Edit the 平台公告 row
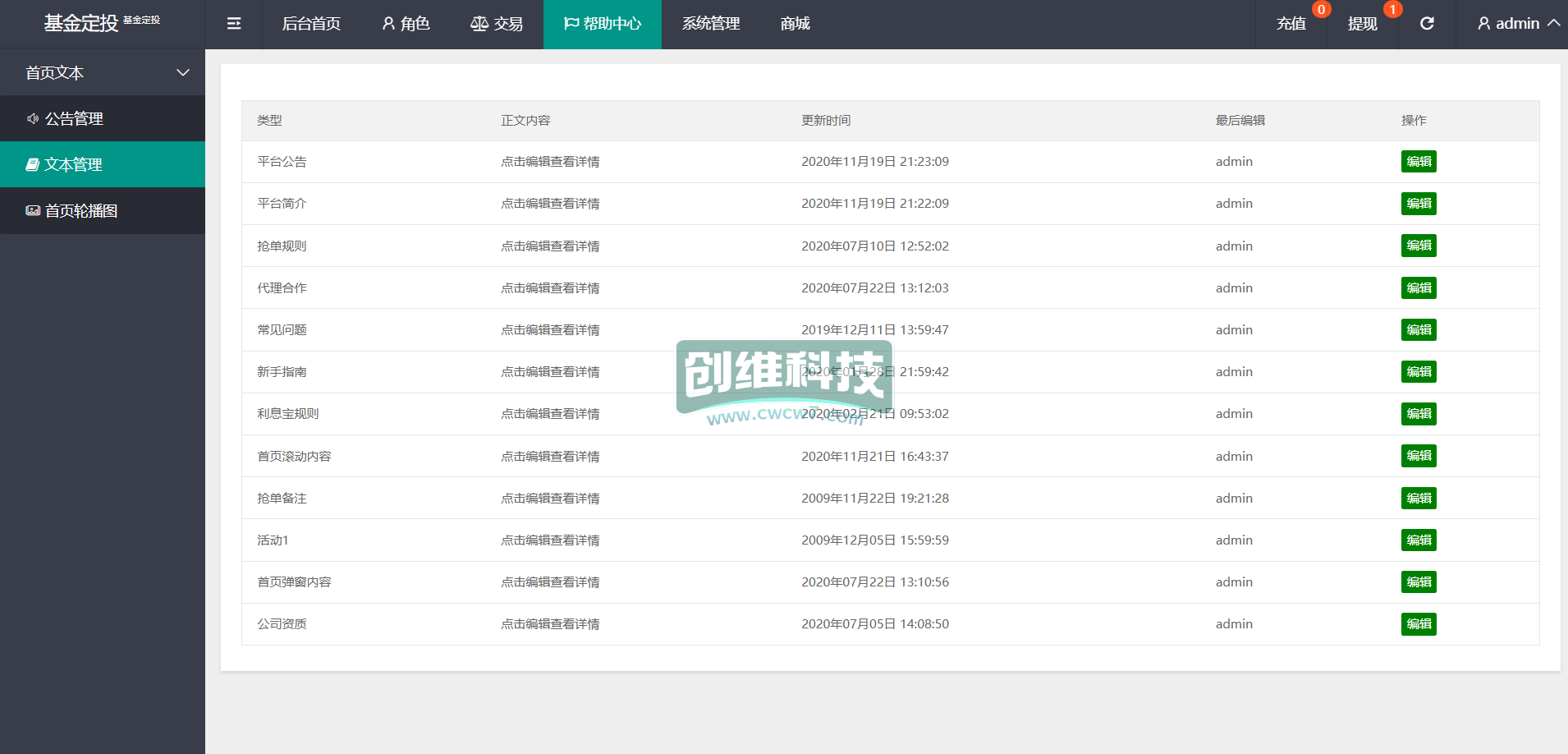This screenshot has width=1568, height=754. click(x=1419, y=162)
